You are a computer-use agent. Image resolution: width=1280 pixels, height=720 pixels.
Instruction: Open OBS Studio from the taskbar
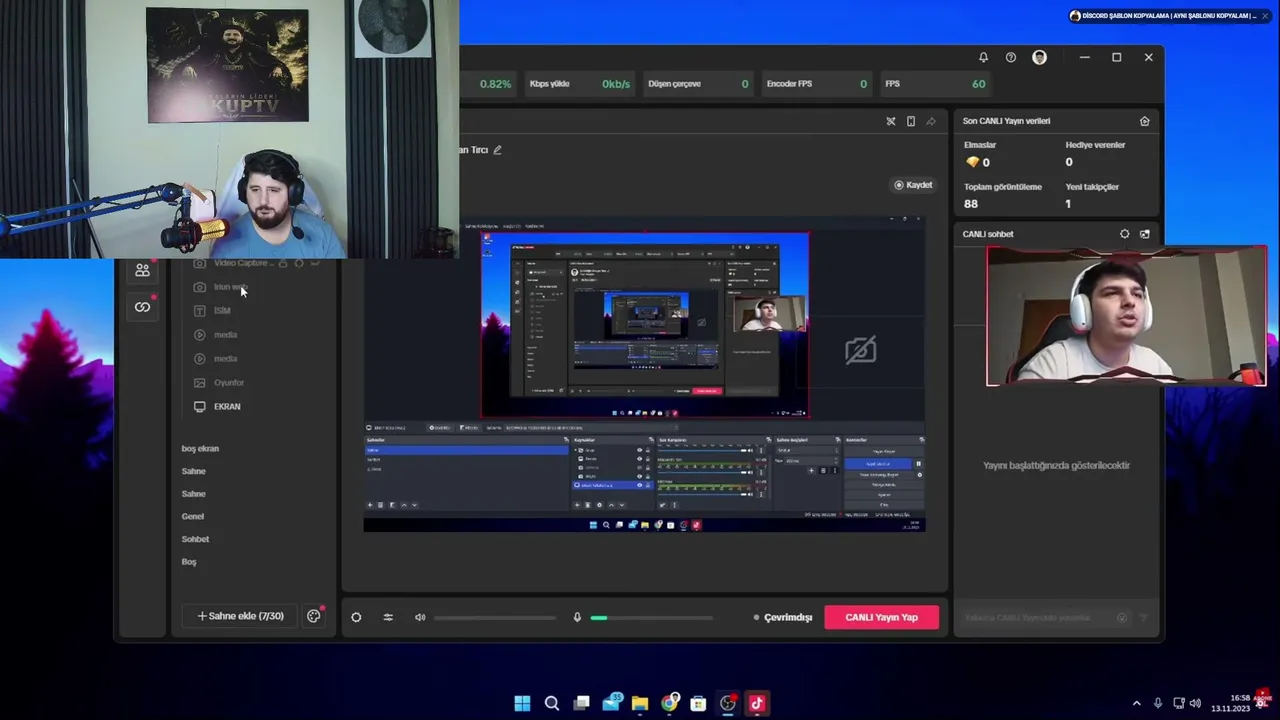[728, 703]
